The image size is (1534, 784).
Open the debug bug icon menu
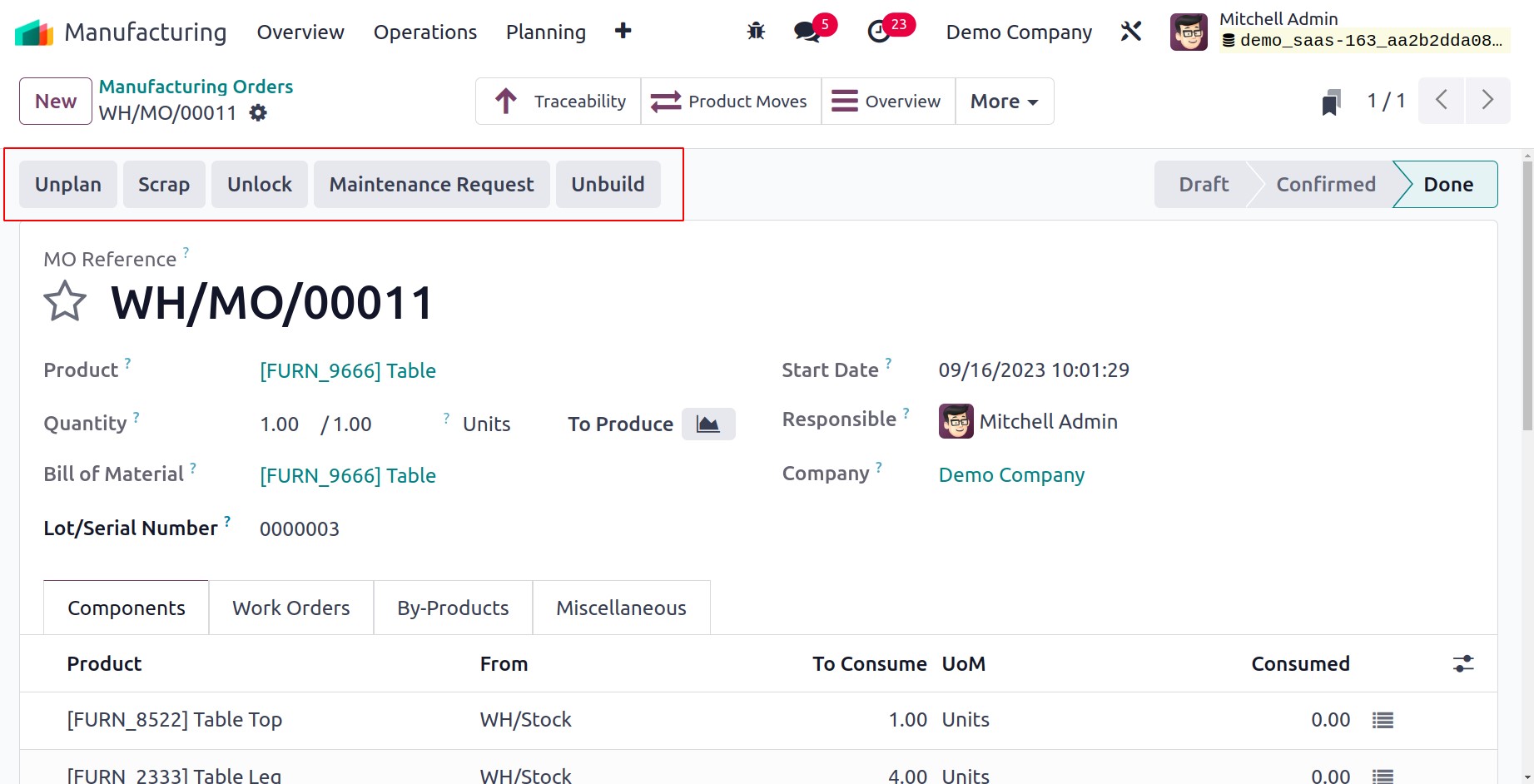point(756,32)
